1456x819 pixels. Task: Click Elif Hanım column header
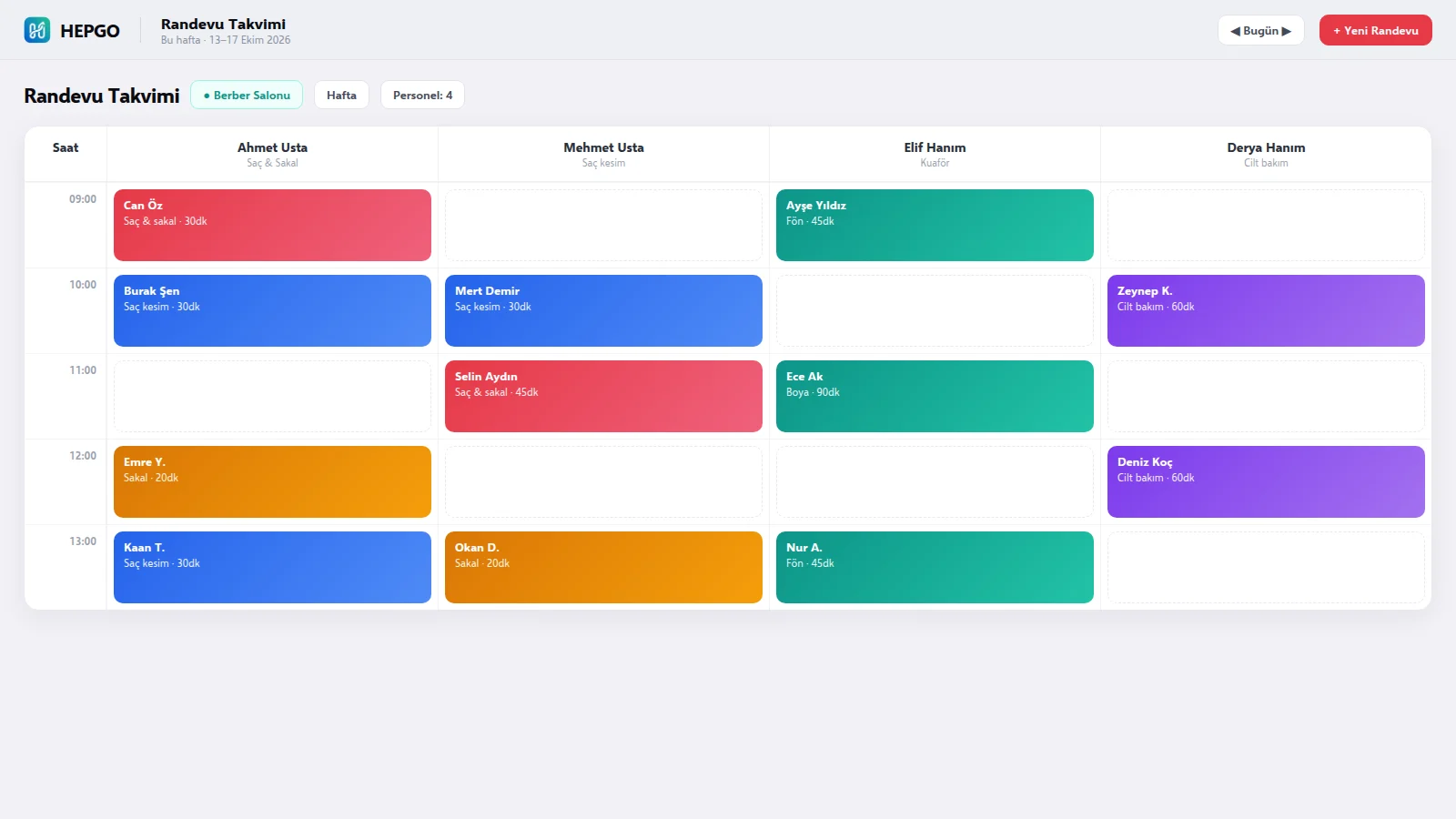pyautogui.click(x=935, y=154)
